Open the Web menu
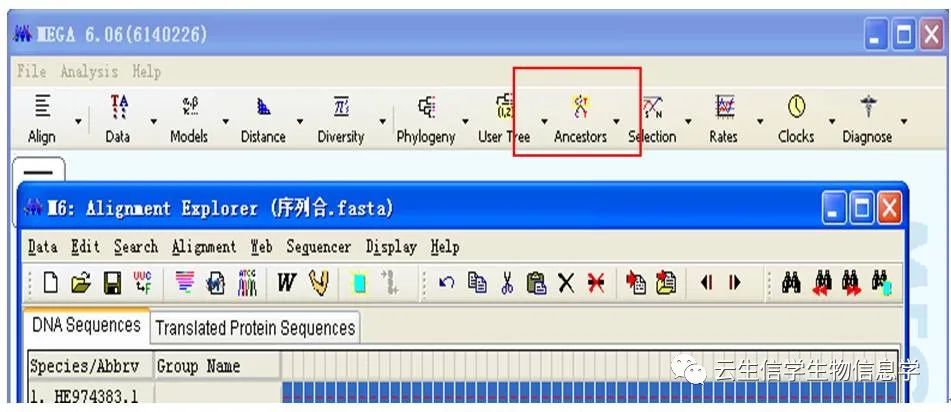Screen dimensions: 951x412 point(261,247)
